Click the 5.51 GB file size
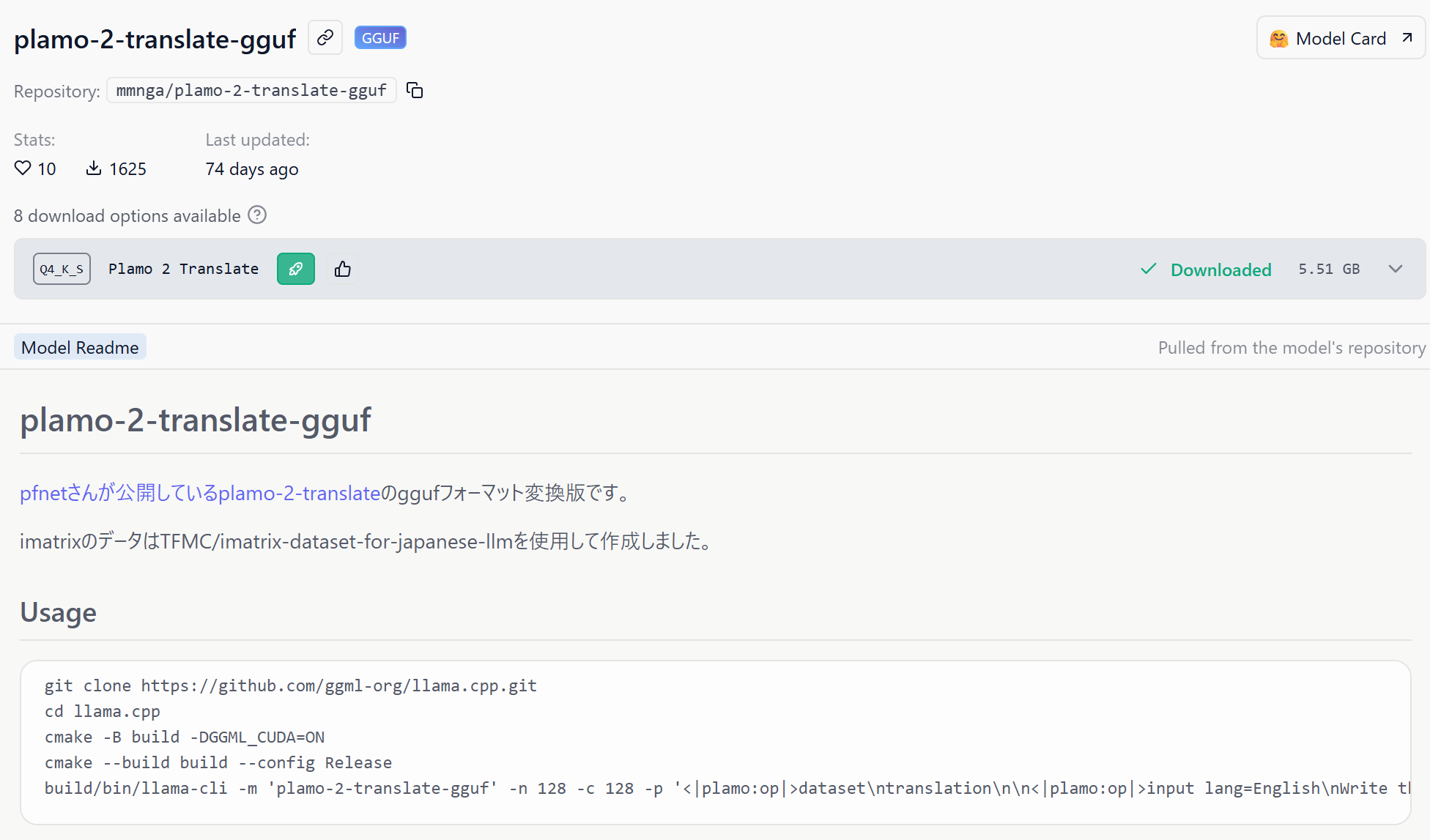1430x840 pixels. coord(1329,269)
